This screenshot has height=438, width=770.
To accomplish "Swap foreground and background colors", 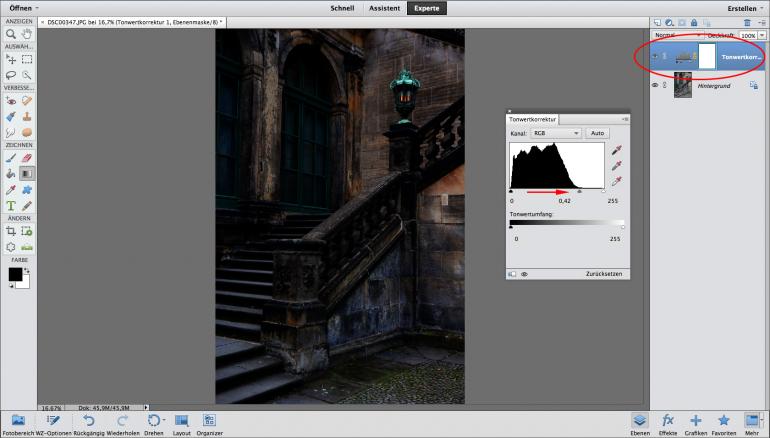I will (27, 270).
